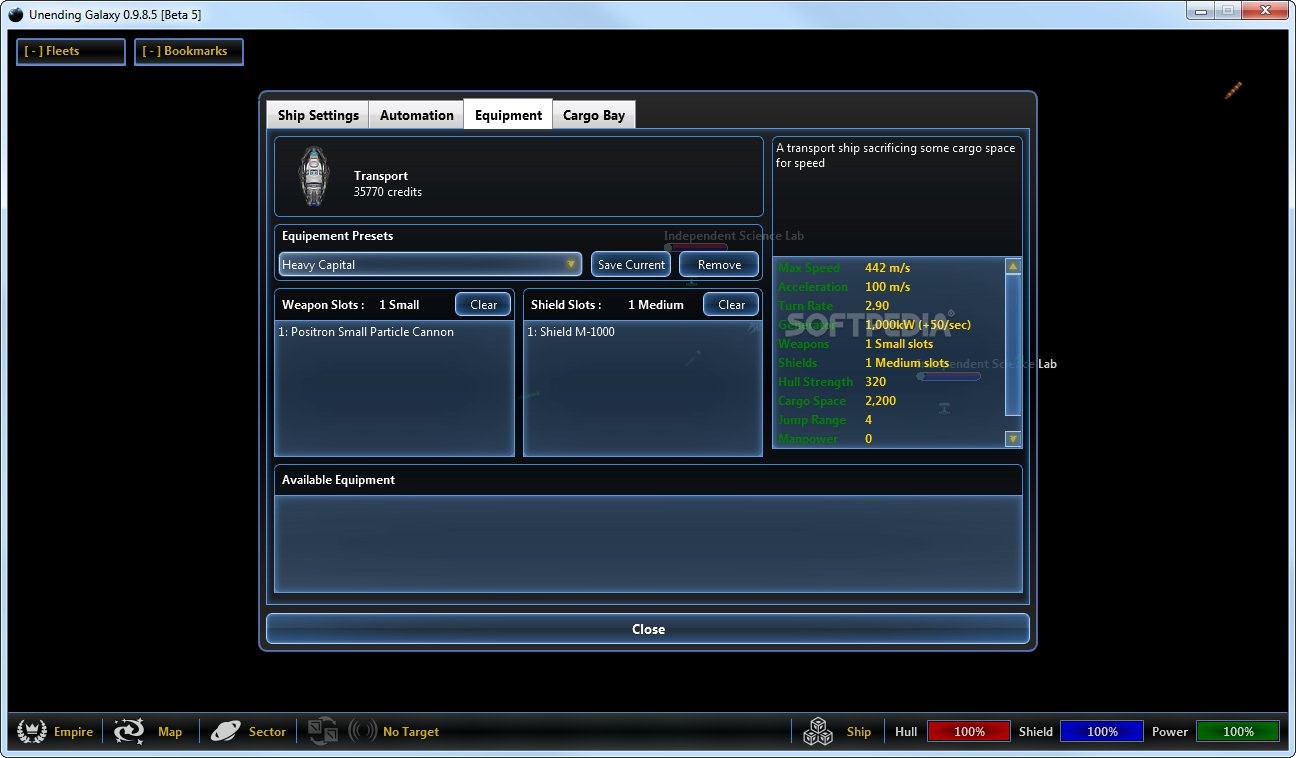Click the Transport ship thumbnail image

coord(314,177)
